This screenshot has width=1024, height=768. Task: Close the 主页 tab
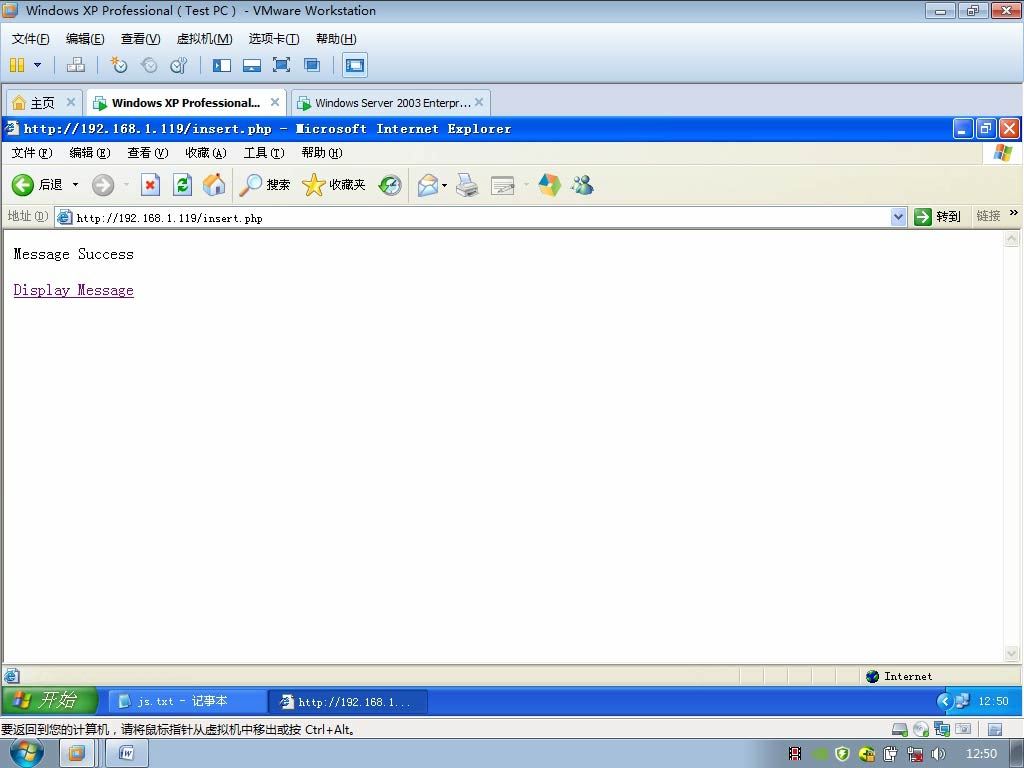71,102
